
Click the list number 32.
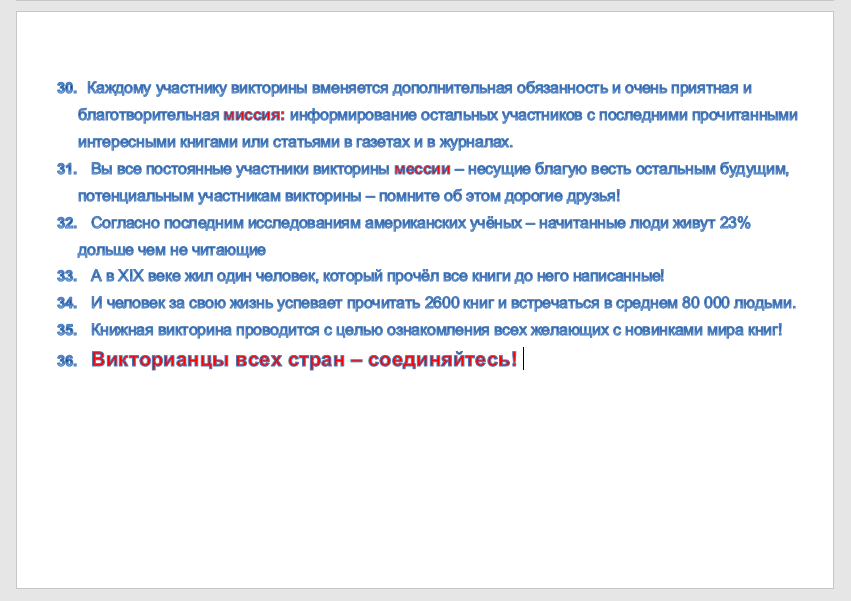[67, 223]
